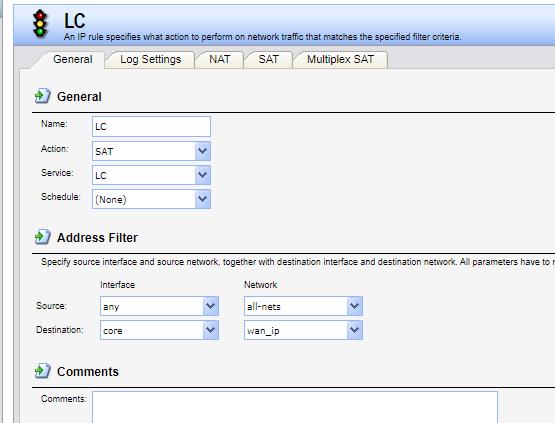The height and width of the screenshot is (423, 555).
Task: Switch to the Log Settings tab
Action: pyautogui.click(x=150, y=59)
